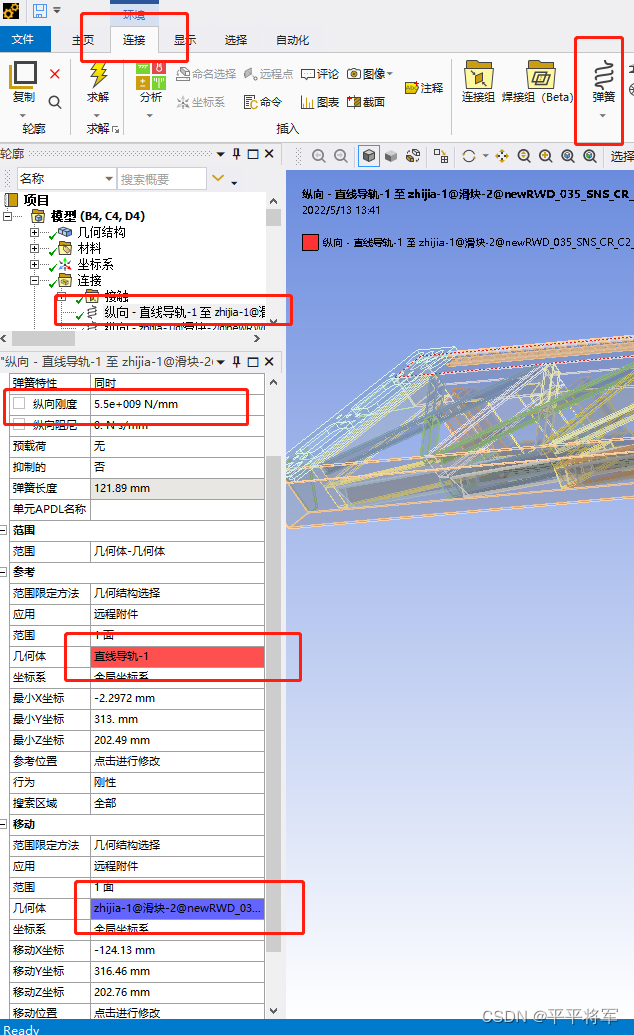Open the Name (名称) filter dropdown
The height and width of the screenshot is (1035, 634).
pyautogui.click(x=109, y=179)
